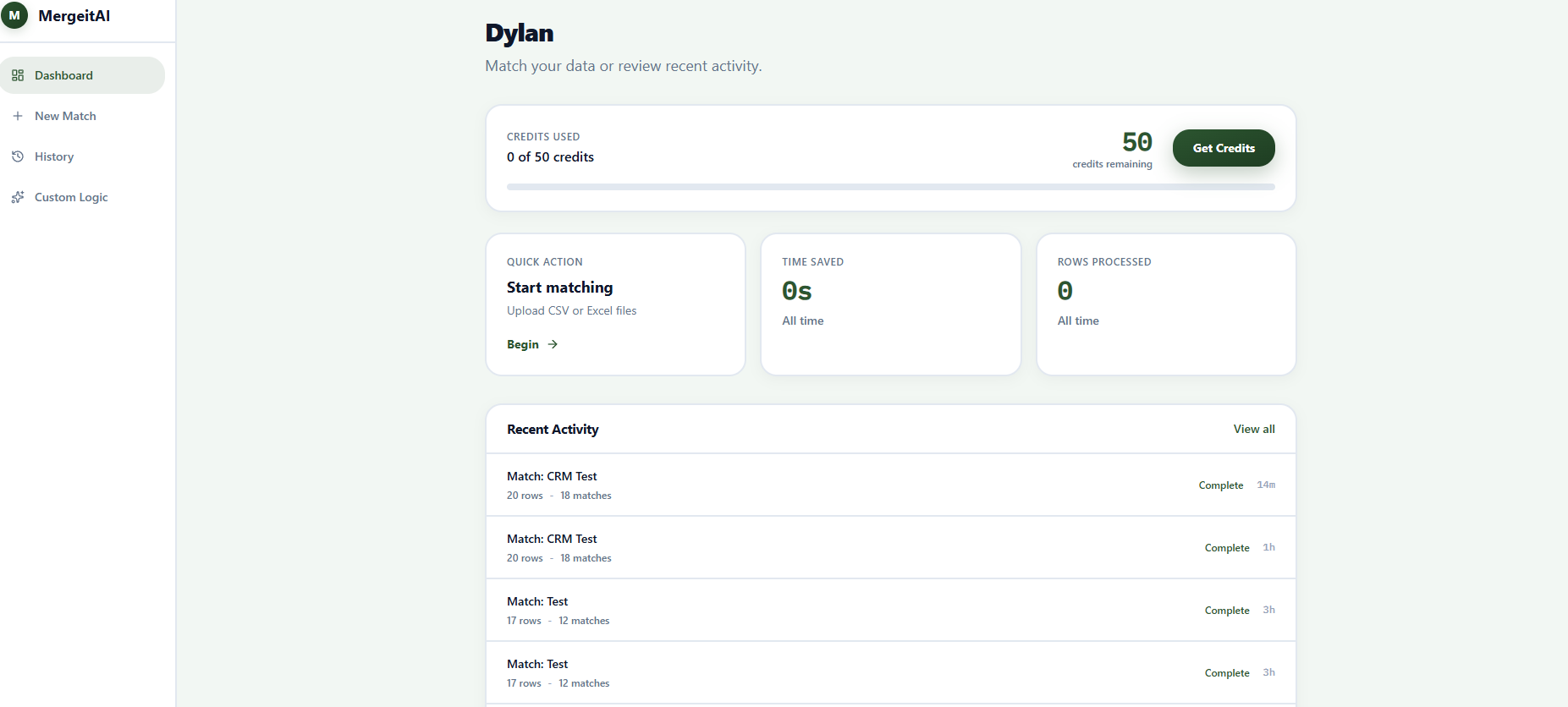The image size is (1568, 707).
Task: Click the 50 credits remaining number
Action: coord(1137,142)
